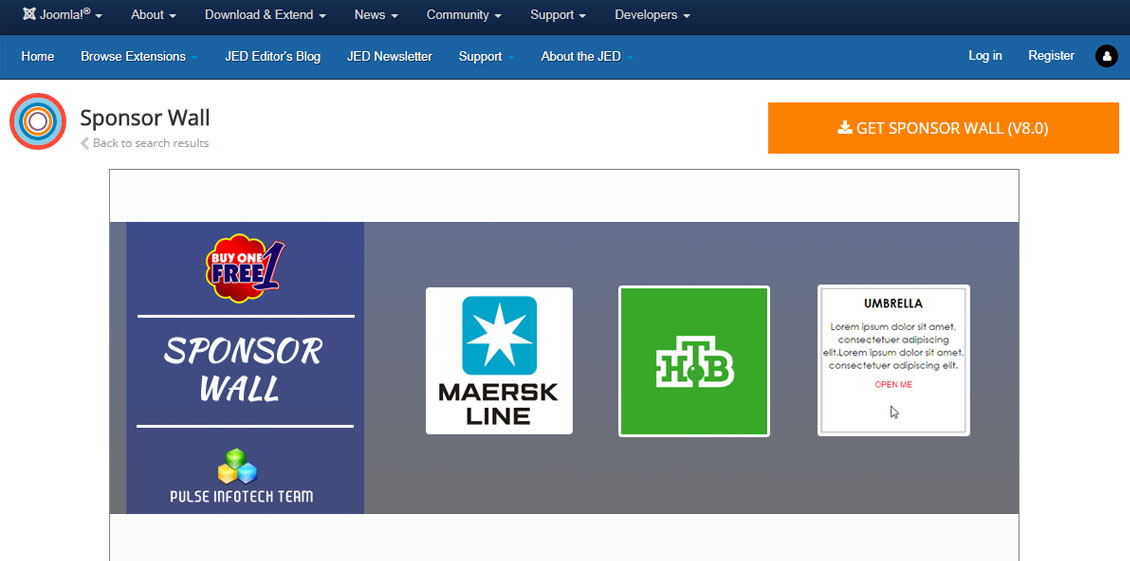
Task: Expand Browse Extensions menu
Action: click(x=139, y=56)
